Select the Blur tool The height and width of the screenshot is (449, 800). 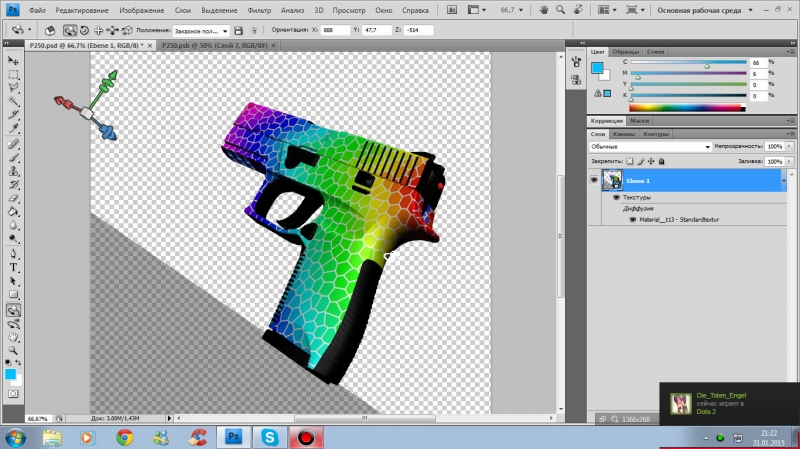click(13, 225)
